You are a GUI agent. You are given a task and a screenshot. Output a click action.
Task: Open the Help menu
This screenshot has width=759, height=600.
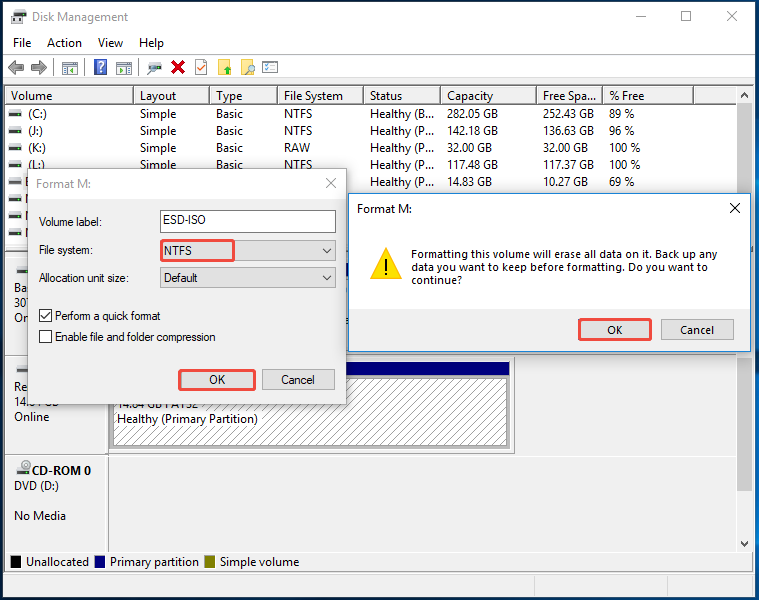click(152, 43)
